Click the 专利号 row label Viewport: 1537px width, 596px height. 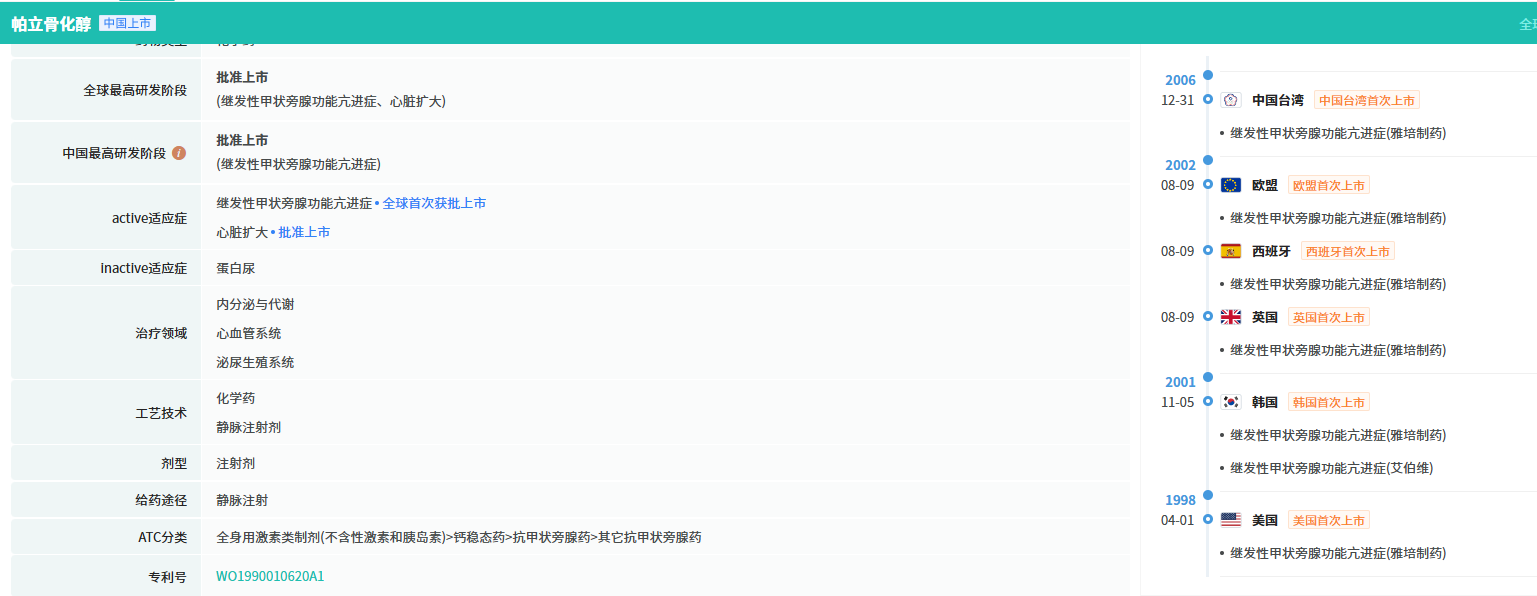pos(167,577)
